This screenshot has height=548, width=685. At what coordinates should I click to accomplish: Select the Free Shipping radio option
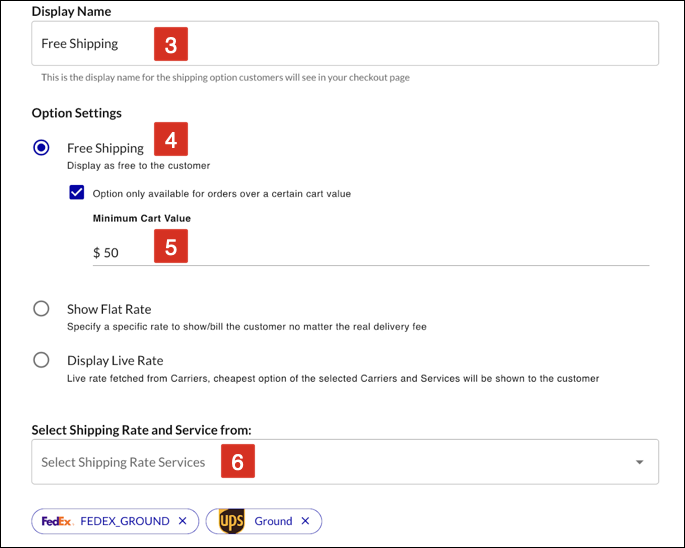click(x=42, y=148)
